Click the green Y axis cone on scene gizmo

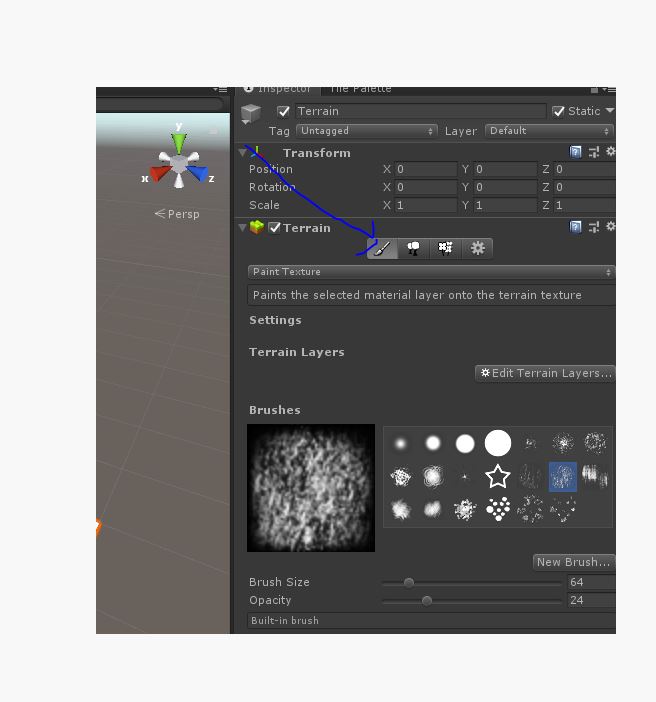click(x=179, y=143)
